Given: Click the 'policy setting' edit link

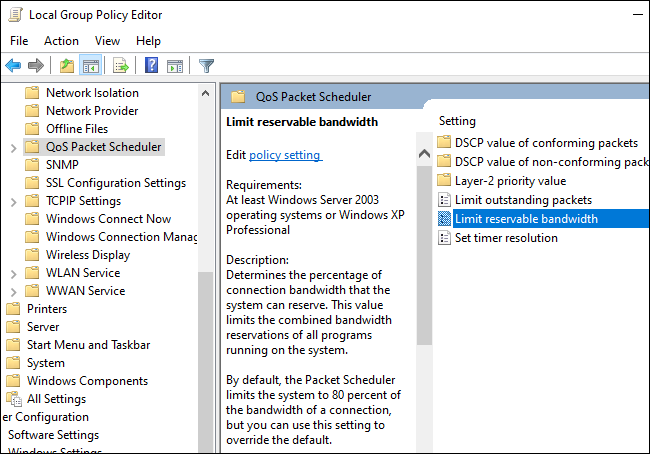Looking at the screenshot, I should tap(285, 155).
